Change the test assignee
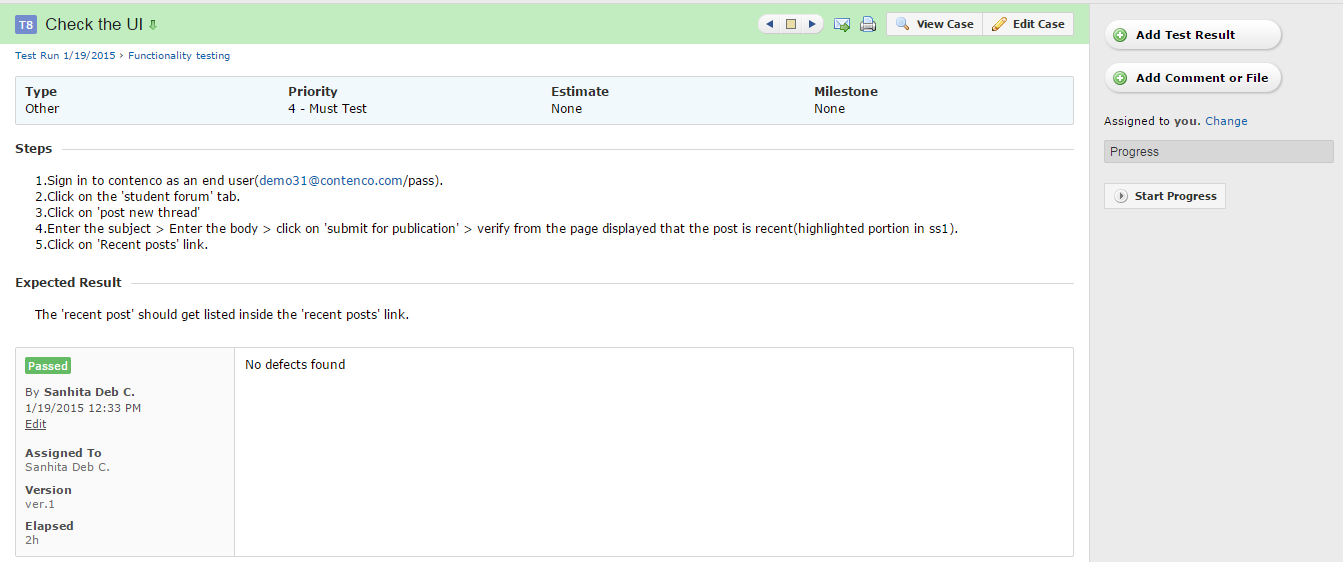The height and width of the screenshot is (562, 1343). tap(1226, 121)
